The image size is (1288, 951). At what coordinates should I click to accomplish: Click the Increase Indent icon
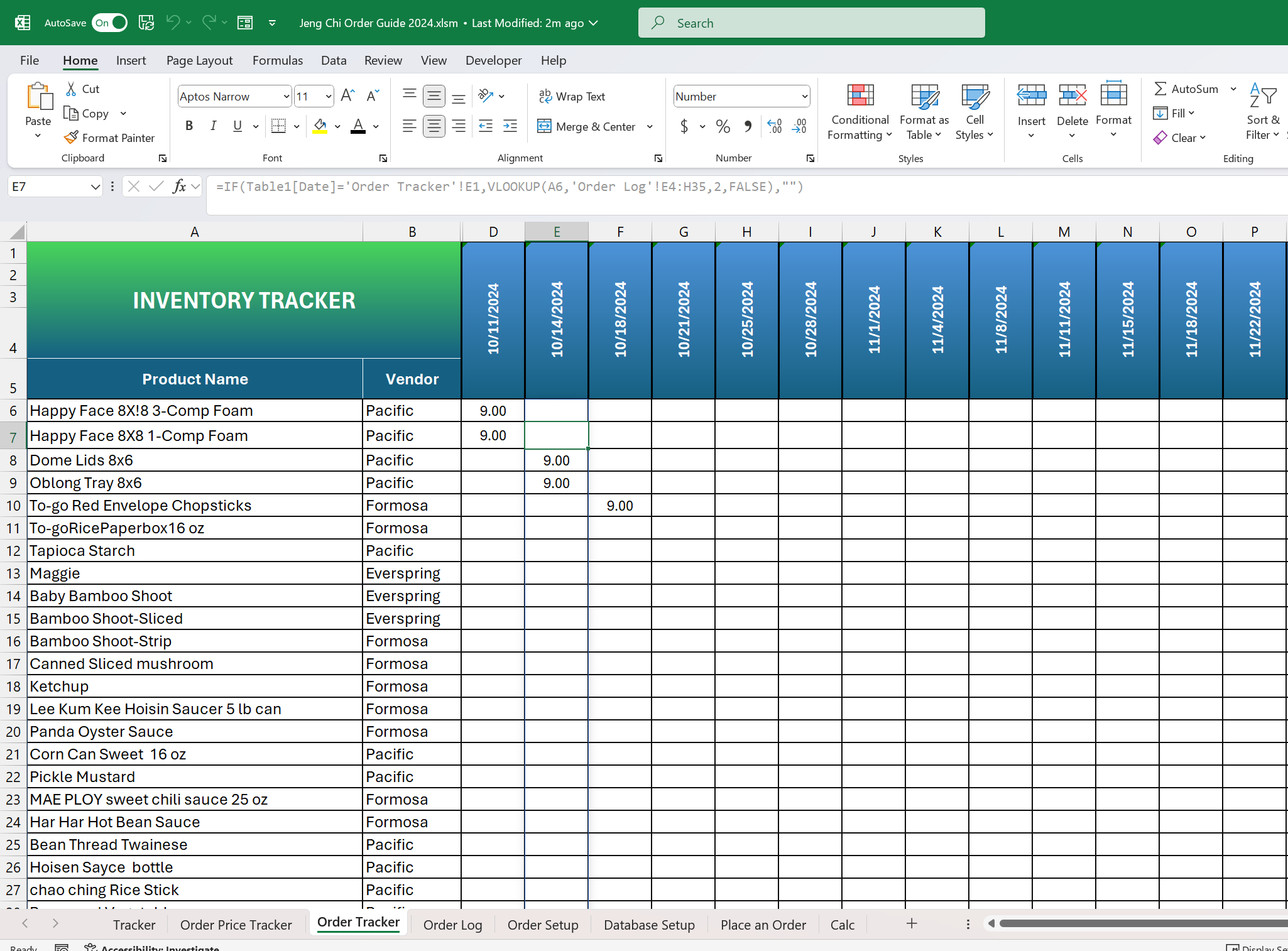[x=510, y=126]
